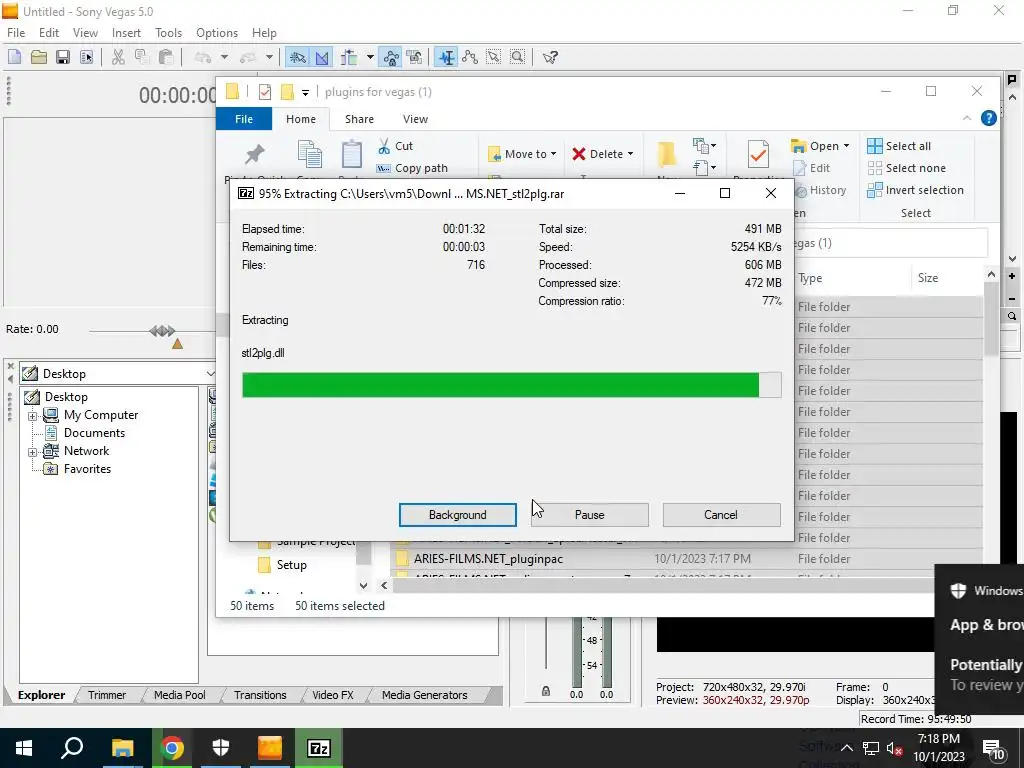The width and height of the screenshot is (1024, 768).
Task: Click the Redo icon in Vegas toolbar
Action: pyautogui.click(x=248, y=57)
